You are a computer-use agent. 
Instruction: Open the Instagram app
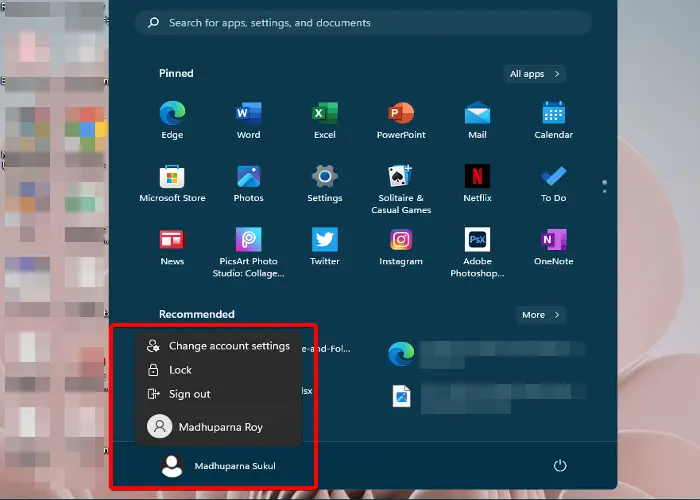point(401,247)
